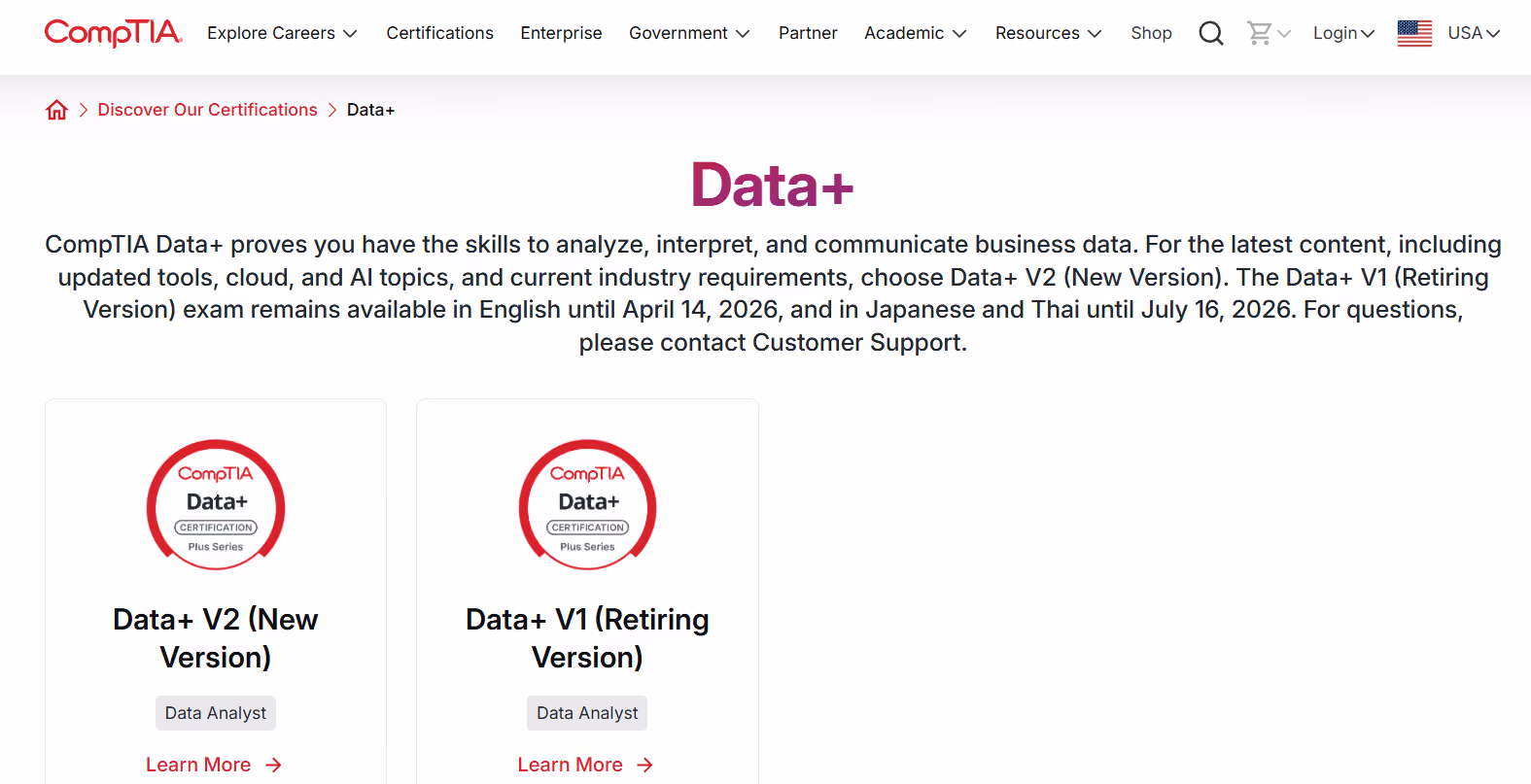Open the Login dropdown
The width and height of the screenshot is (1531, 784).
1343,33
